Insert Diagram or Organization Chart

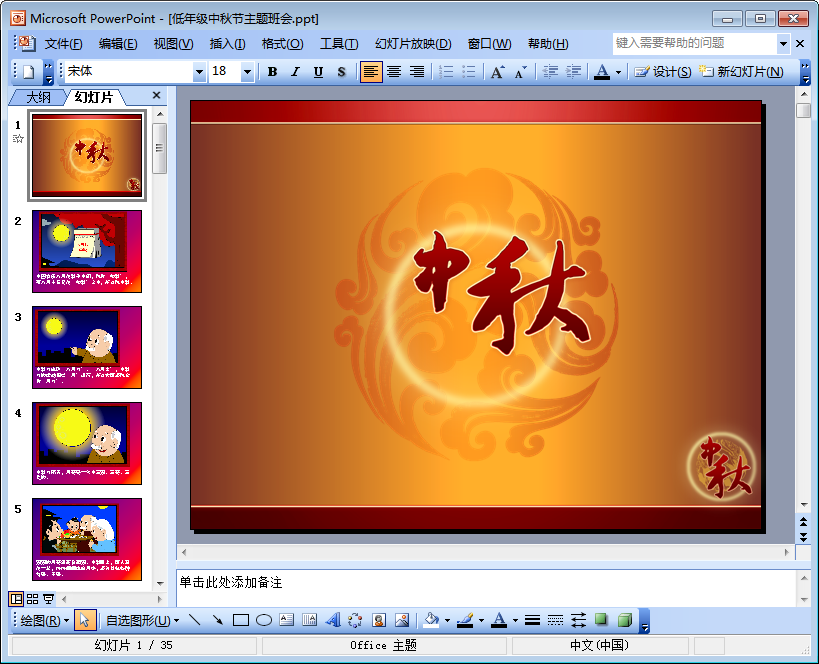356,620
